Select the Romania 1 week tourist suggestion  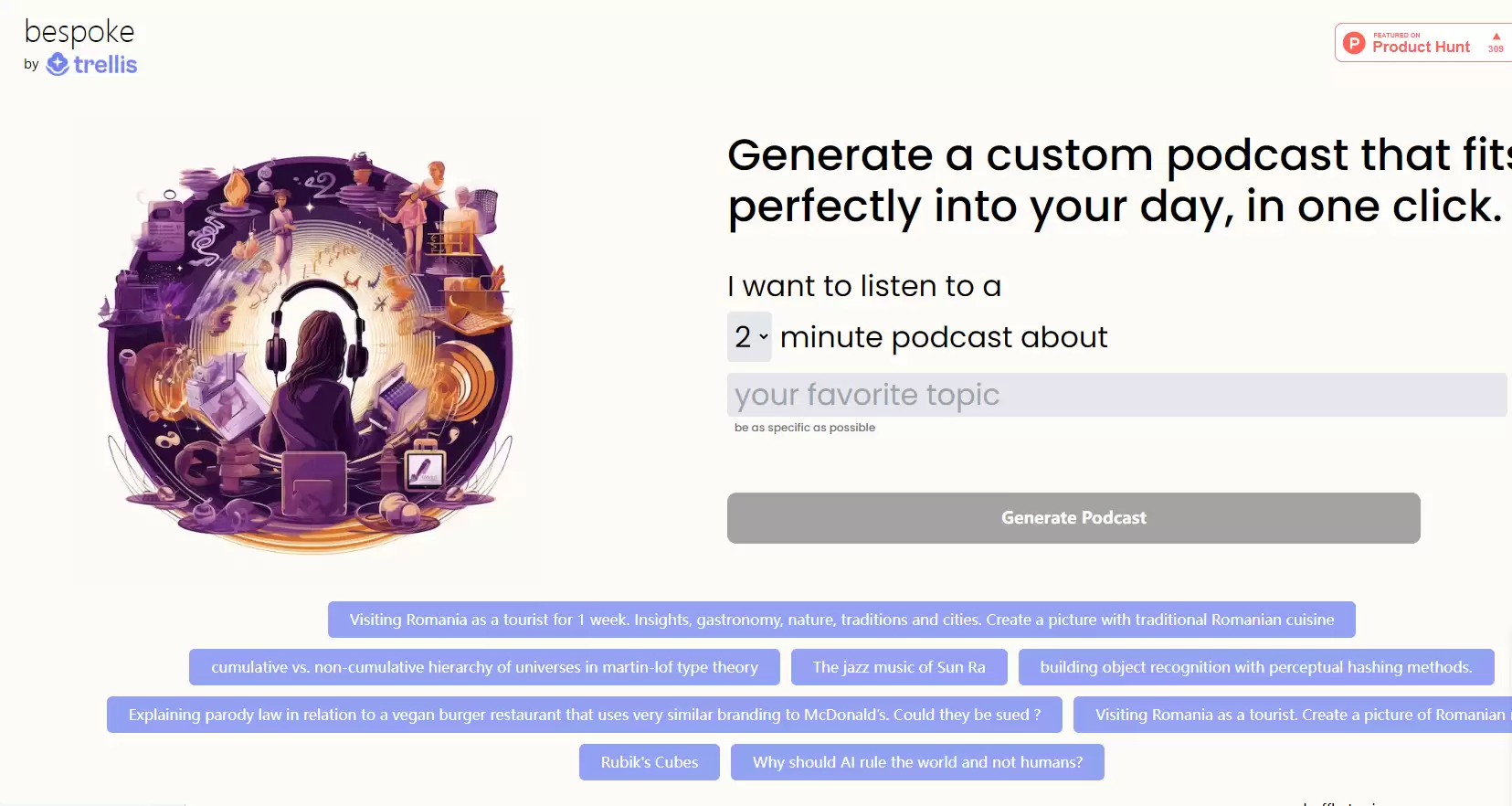(x=841, y=620)
